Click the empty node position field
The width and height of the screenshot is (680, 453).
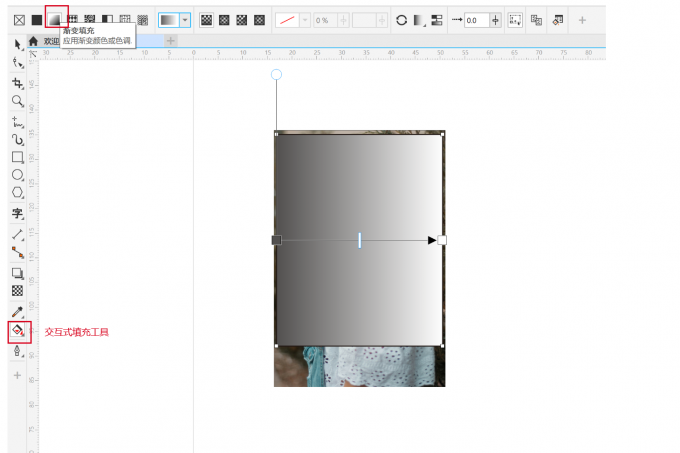(x=364, y=20)
